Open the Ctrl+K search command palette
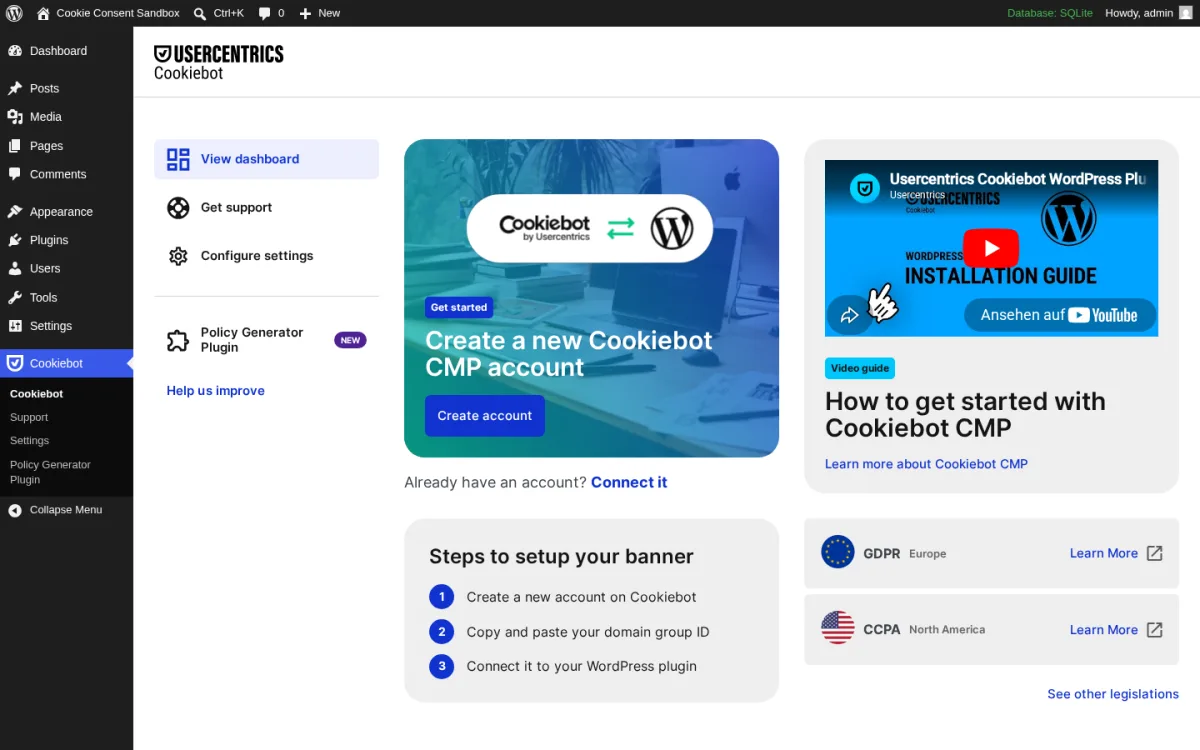Viewport: 1200px width, 750px height. (218, 13)
